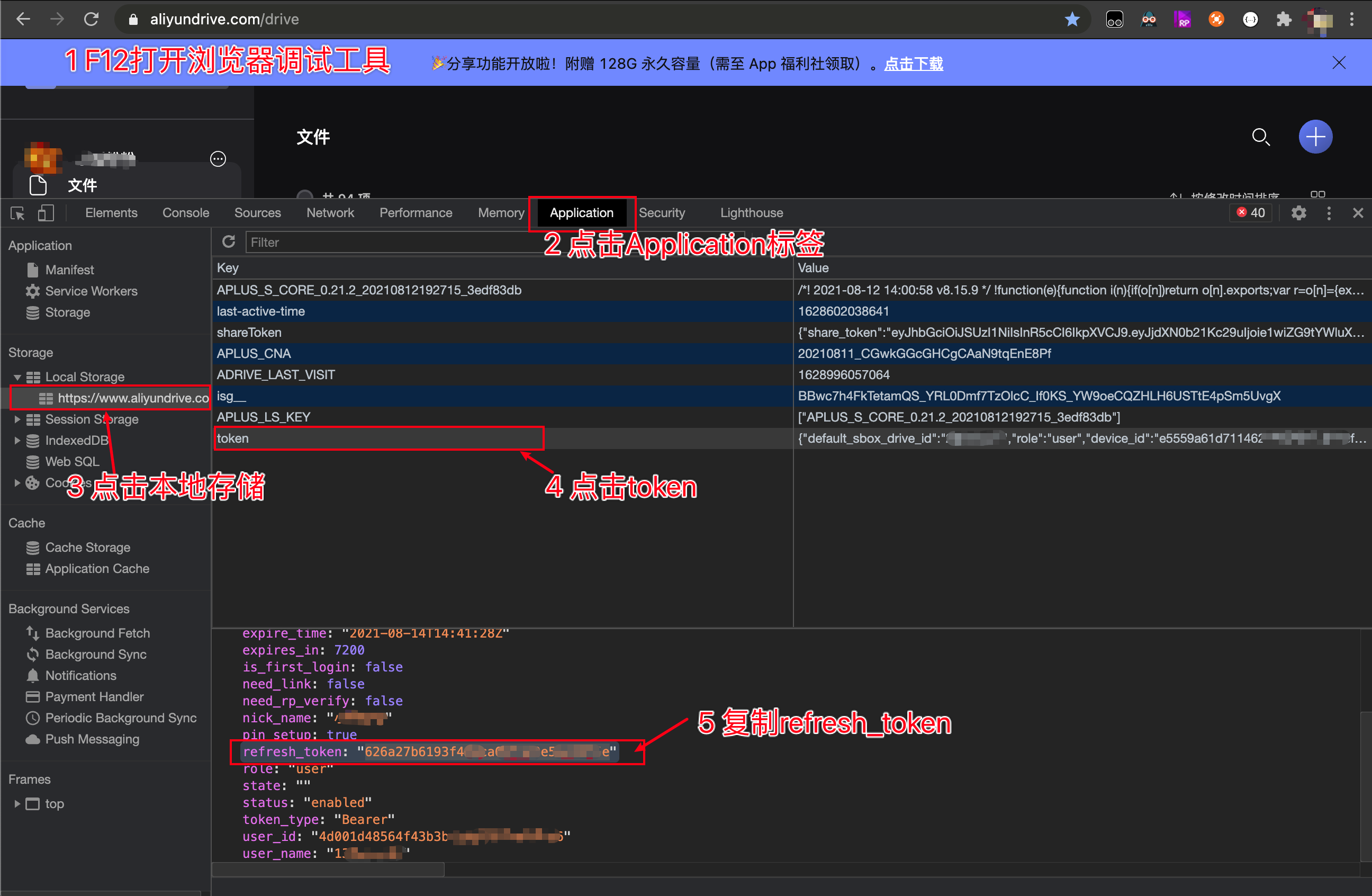Viewport: 1372px width, 896px height.
Task: Open Notifications service
Action: tap(80, 675)
